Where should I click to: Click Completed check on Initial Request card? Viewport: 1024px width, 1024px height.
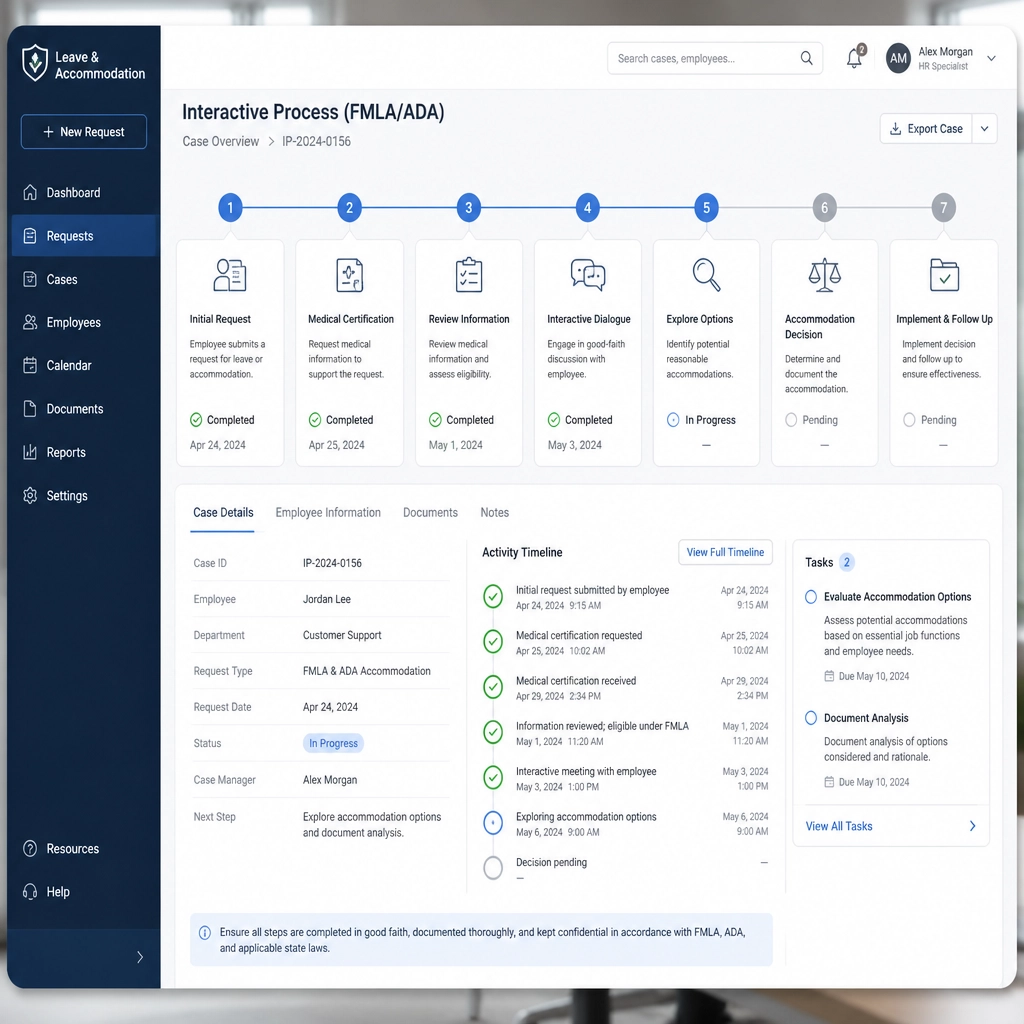(196, 420)
